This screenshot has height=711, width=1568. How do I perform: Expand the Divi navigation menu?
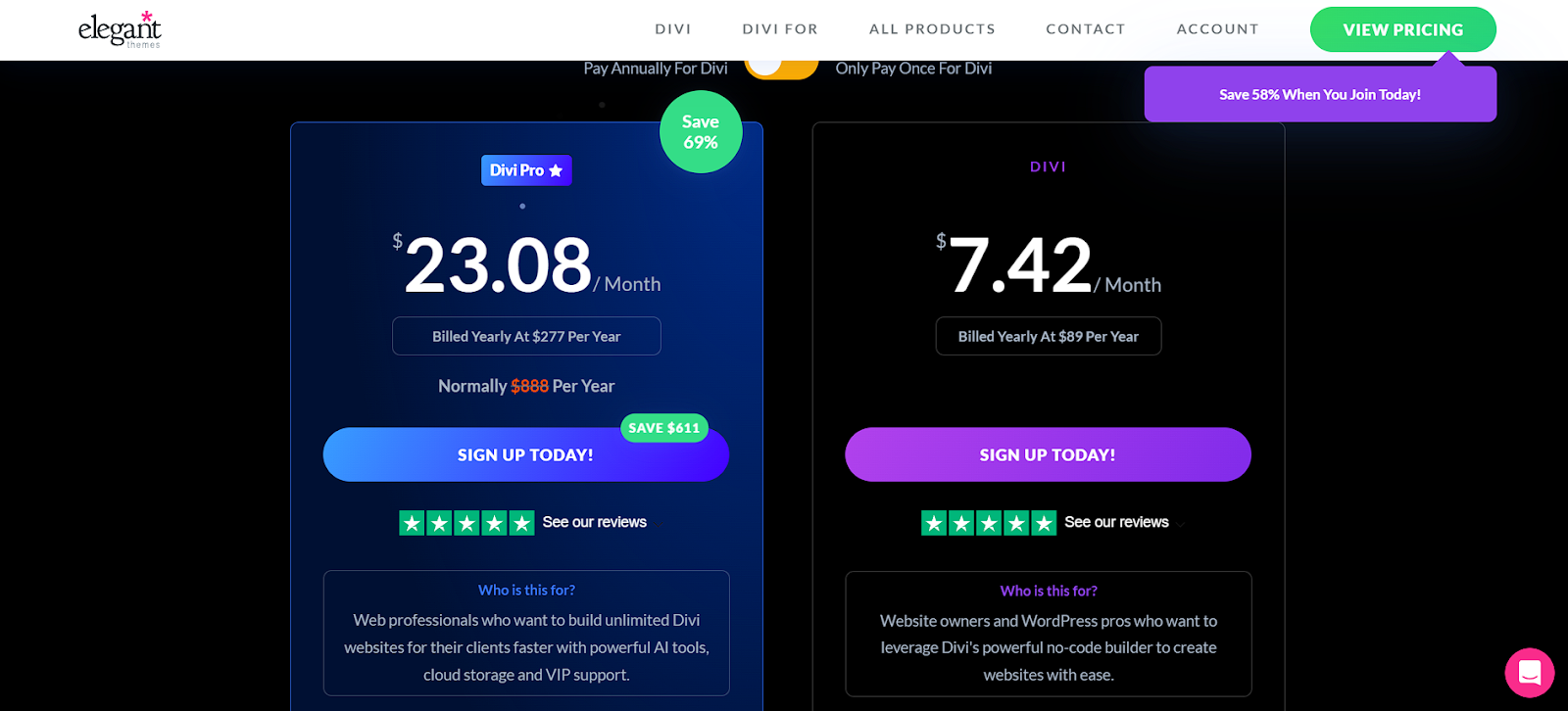click(673, 29)
